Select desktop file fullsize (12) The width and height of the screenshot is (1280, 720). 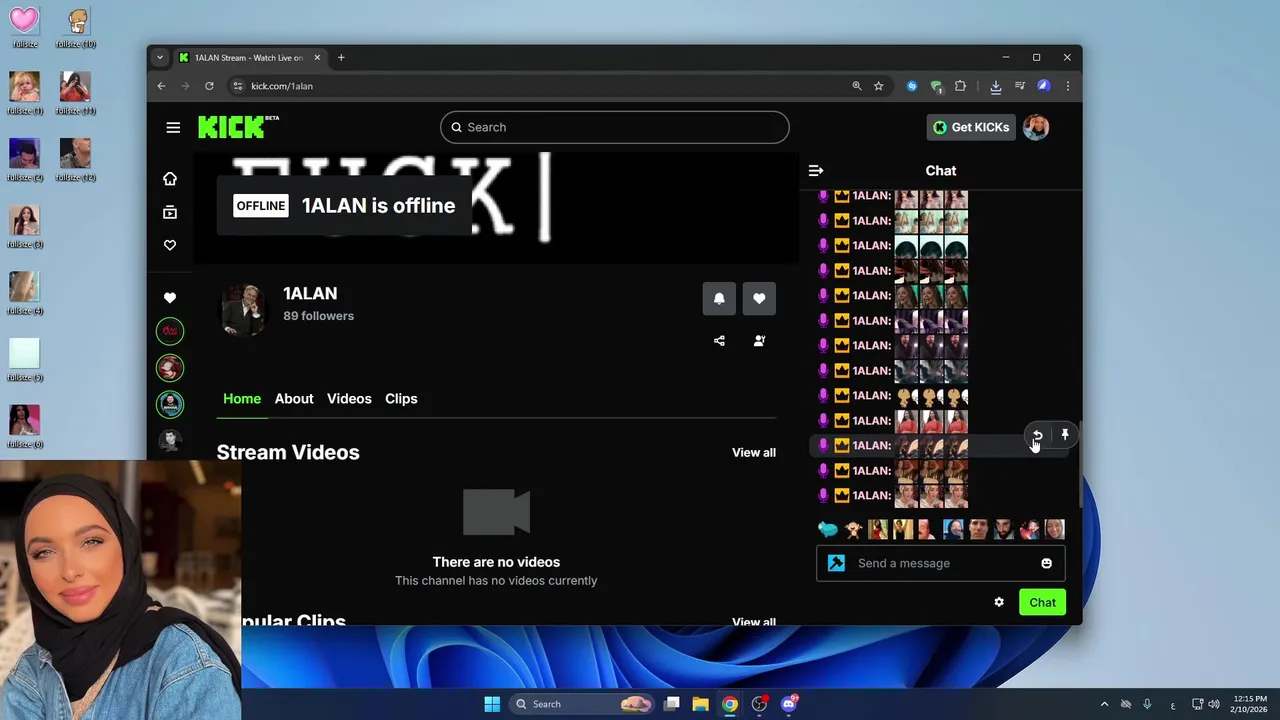click(76, 159)
